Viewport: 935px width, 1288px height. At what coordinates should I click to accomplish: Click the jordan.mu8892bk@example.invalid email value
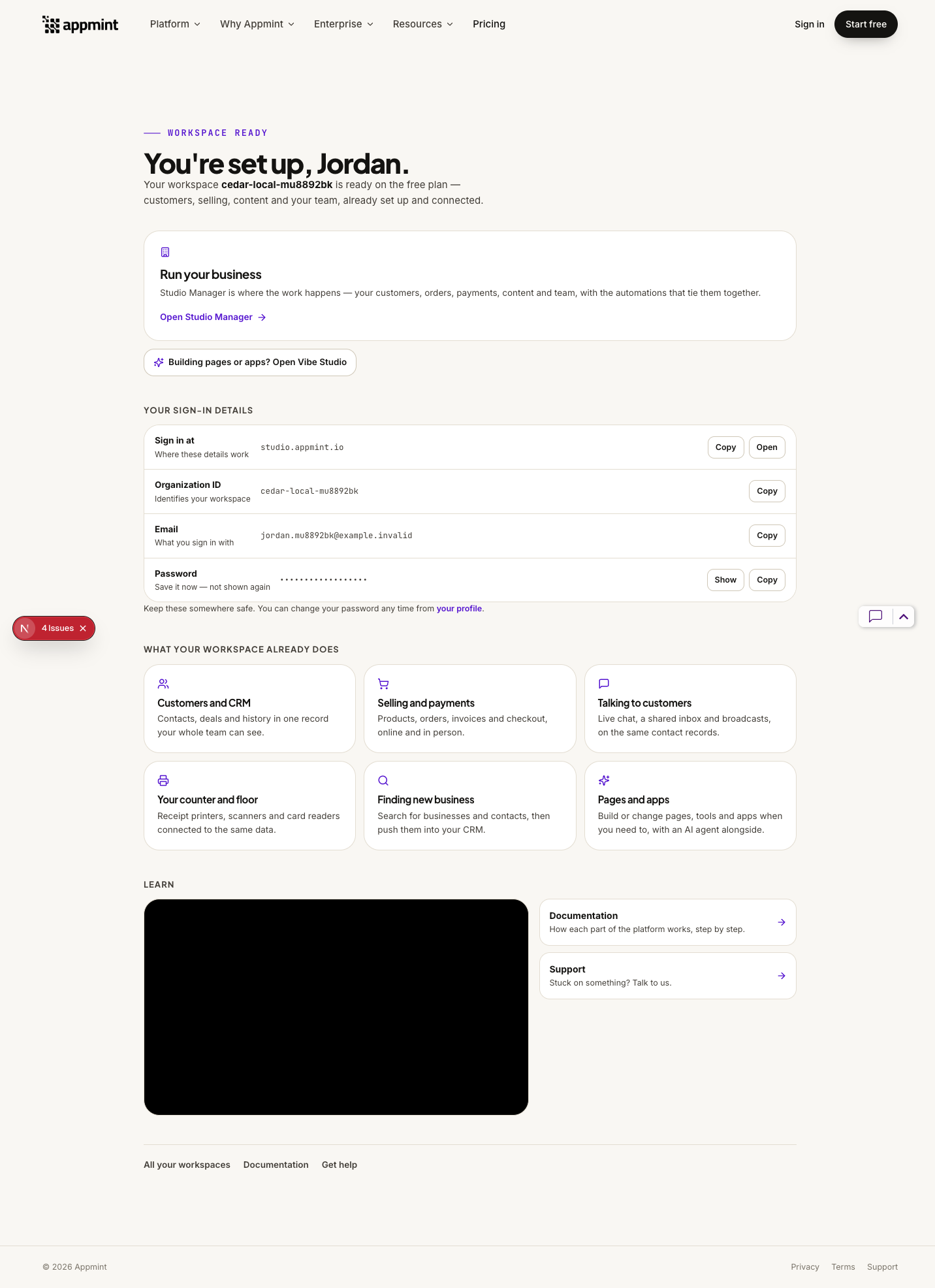(x=336, y=536)
